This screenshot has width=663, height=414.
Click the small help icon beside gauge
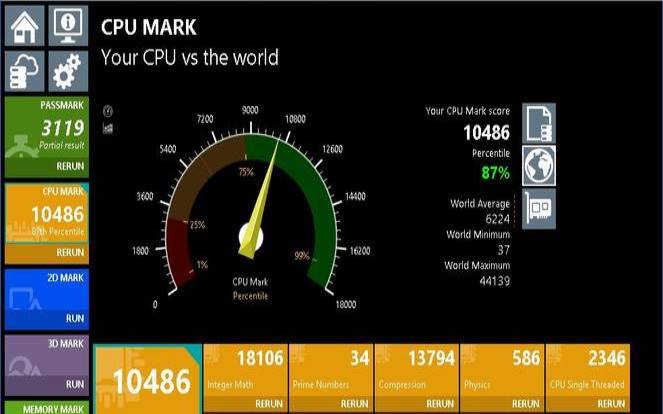click(108, 111)
